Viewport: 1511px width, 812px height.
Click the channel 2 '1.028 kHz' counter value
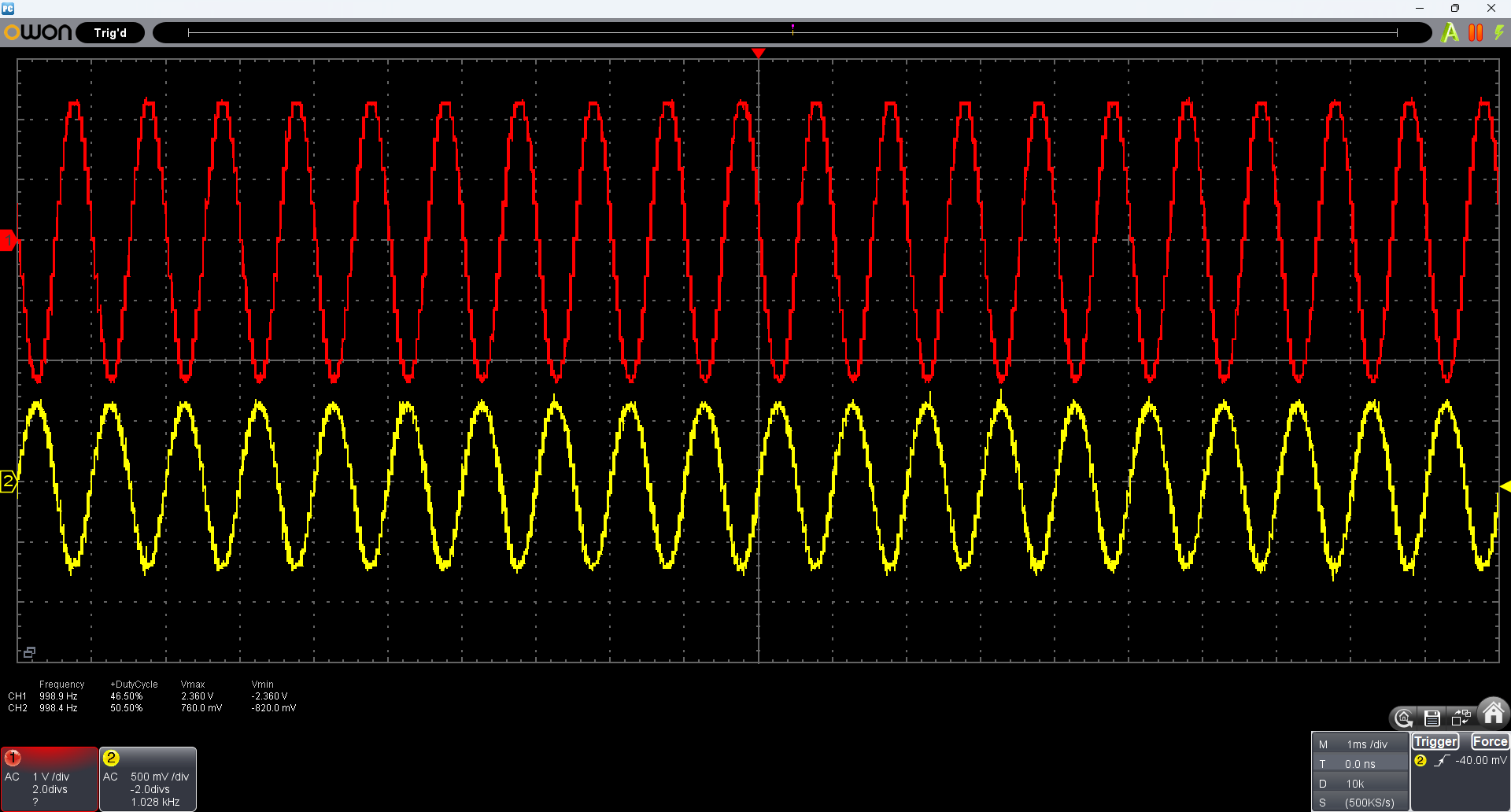click(x=156, y=802)
